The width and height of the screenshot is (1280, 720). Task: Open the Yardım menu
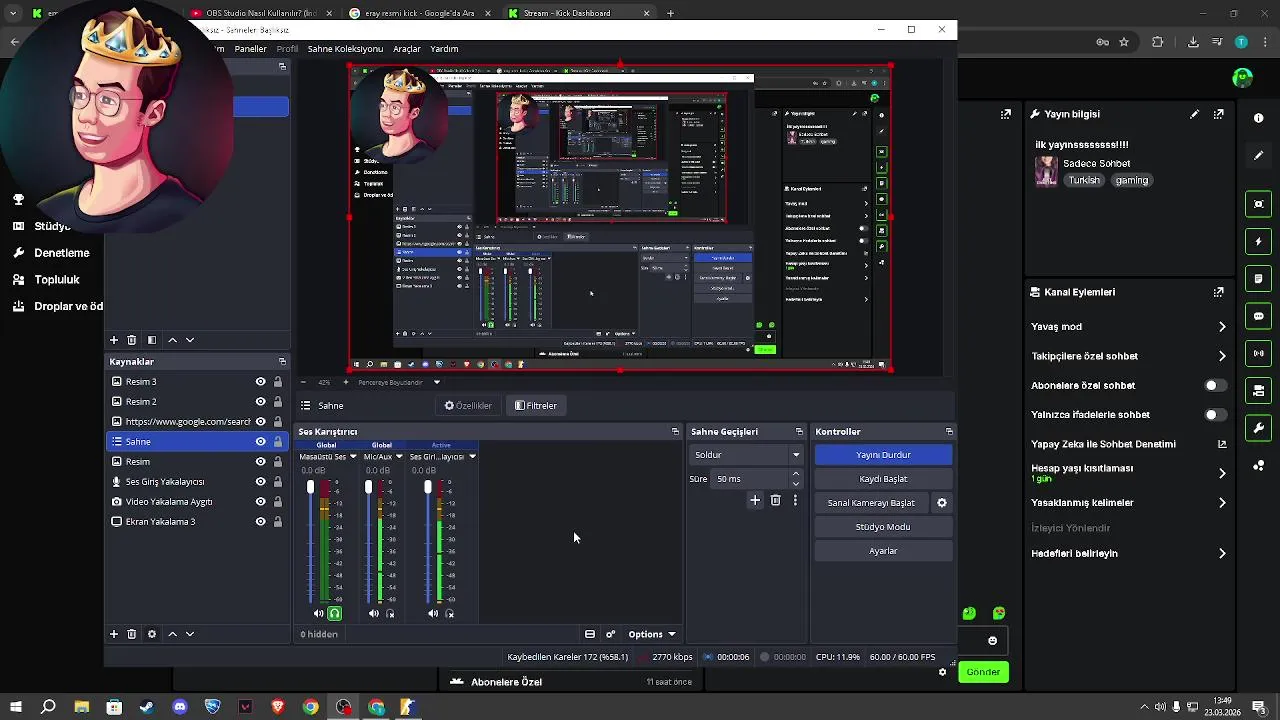(444, 49)
